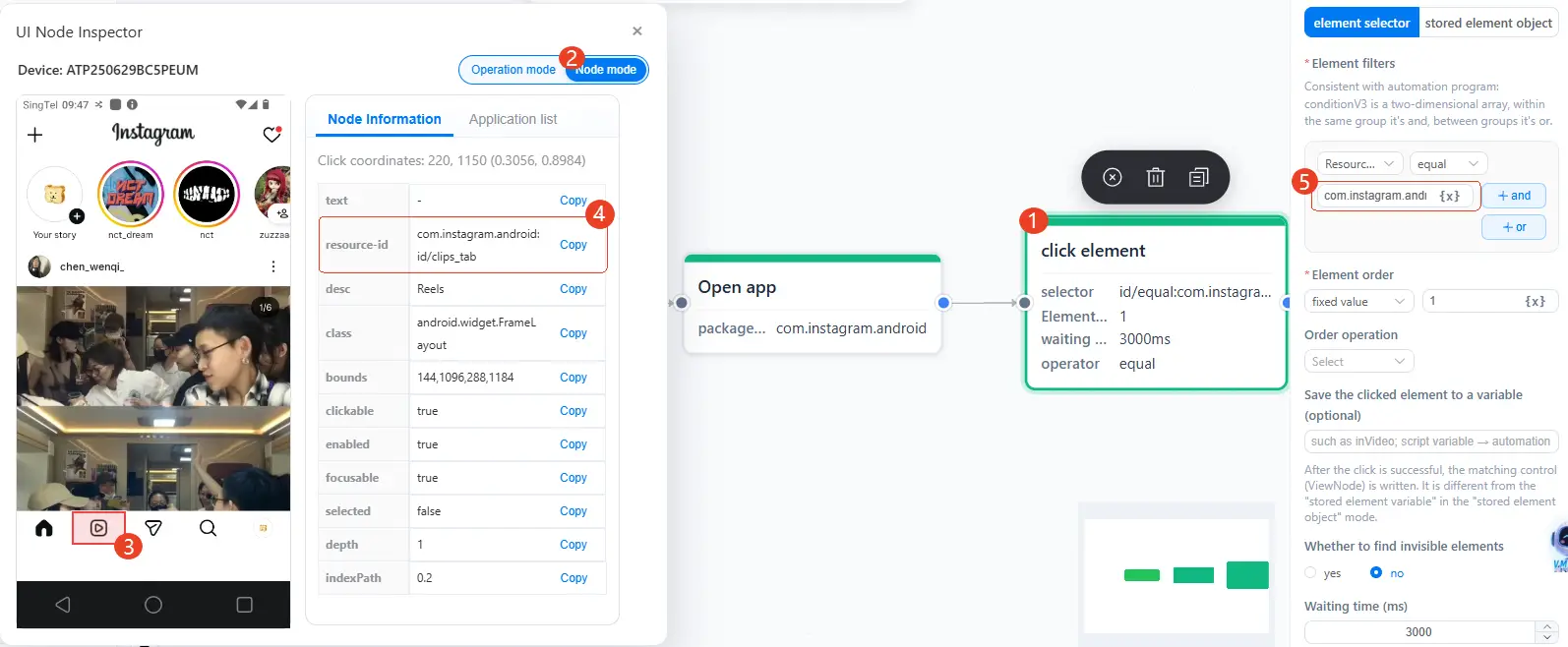Tap the Reels tab icon in phone preview

tap(98, 528)
